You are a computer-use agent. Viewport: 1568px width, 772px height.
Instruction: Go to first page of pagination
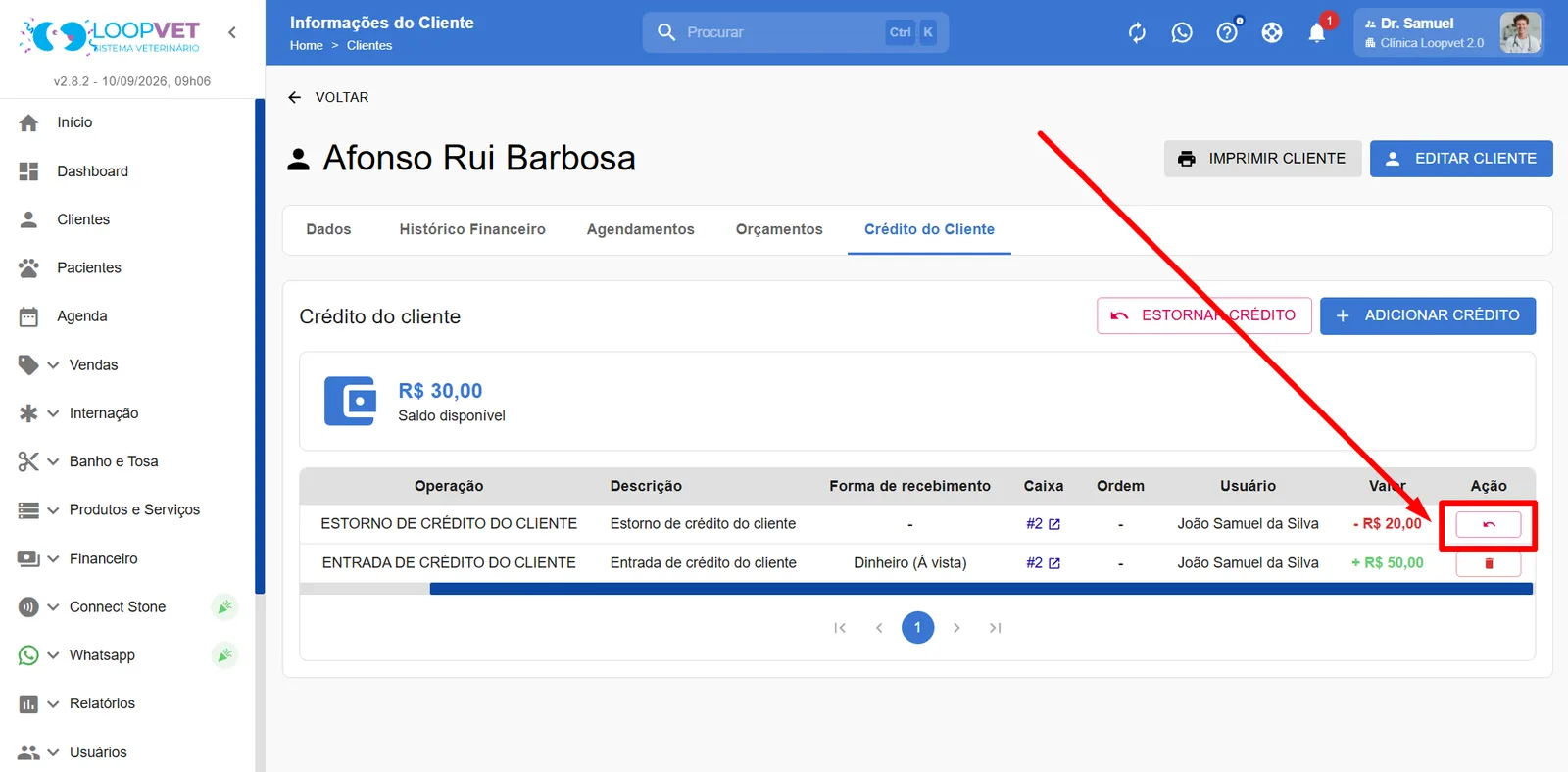(840, 628)
